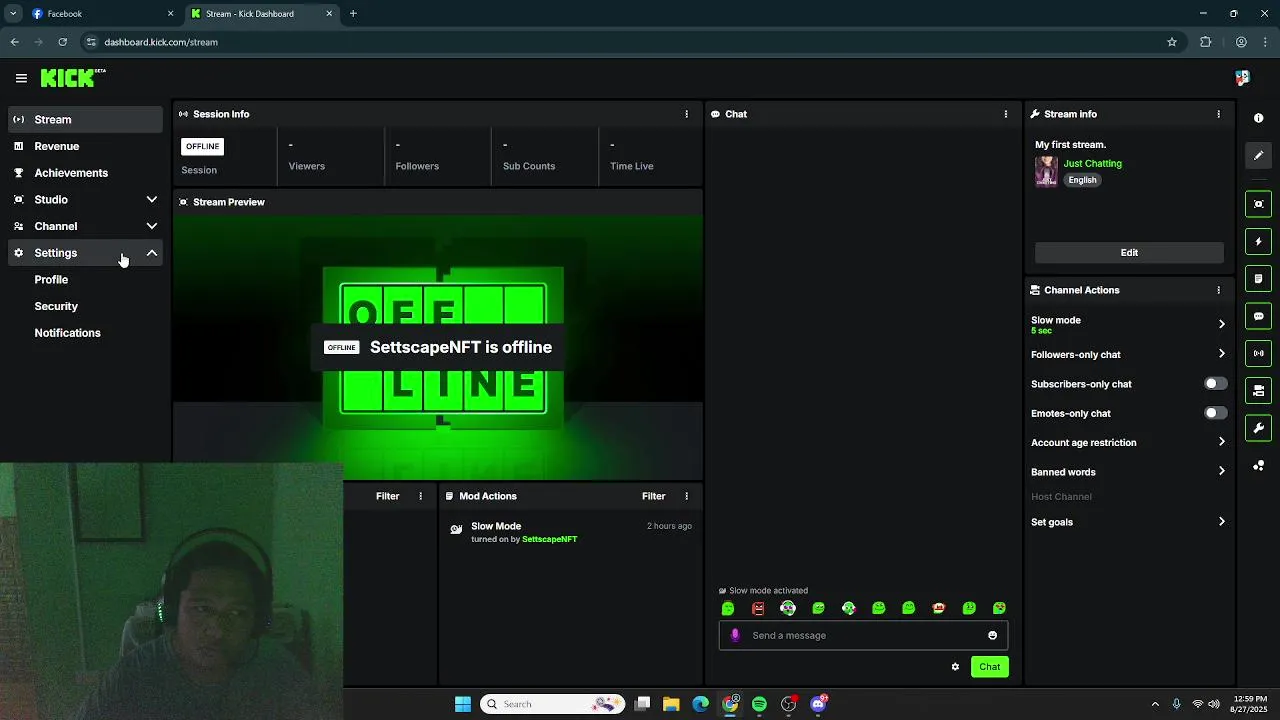Viewport: 1280px width, 720px height.
Task: Toggle the Stream Preview widget icon in sidebar
Action: [x=1258, y=204]
